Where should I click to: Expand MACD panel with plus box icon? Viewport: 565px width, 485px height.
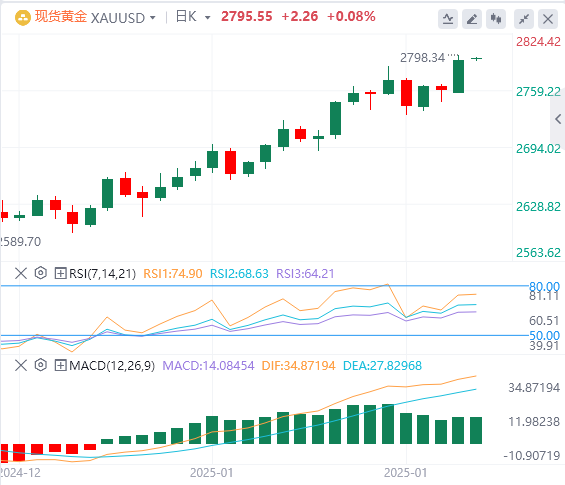coord(60,365)
